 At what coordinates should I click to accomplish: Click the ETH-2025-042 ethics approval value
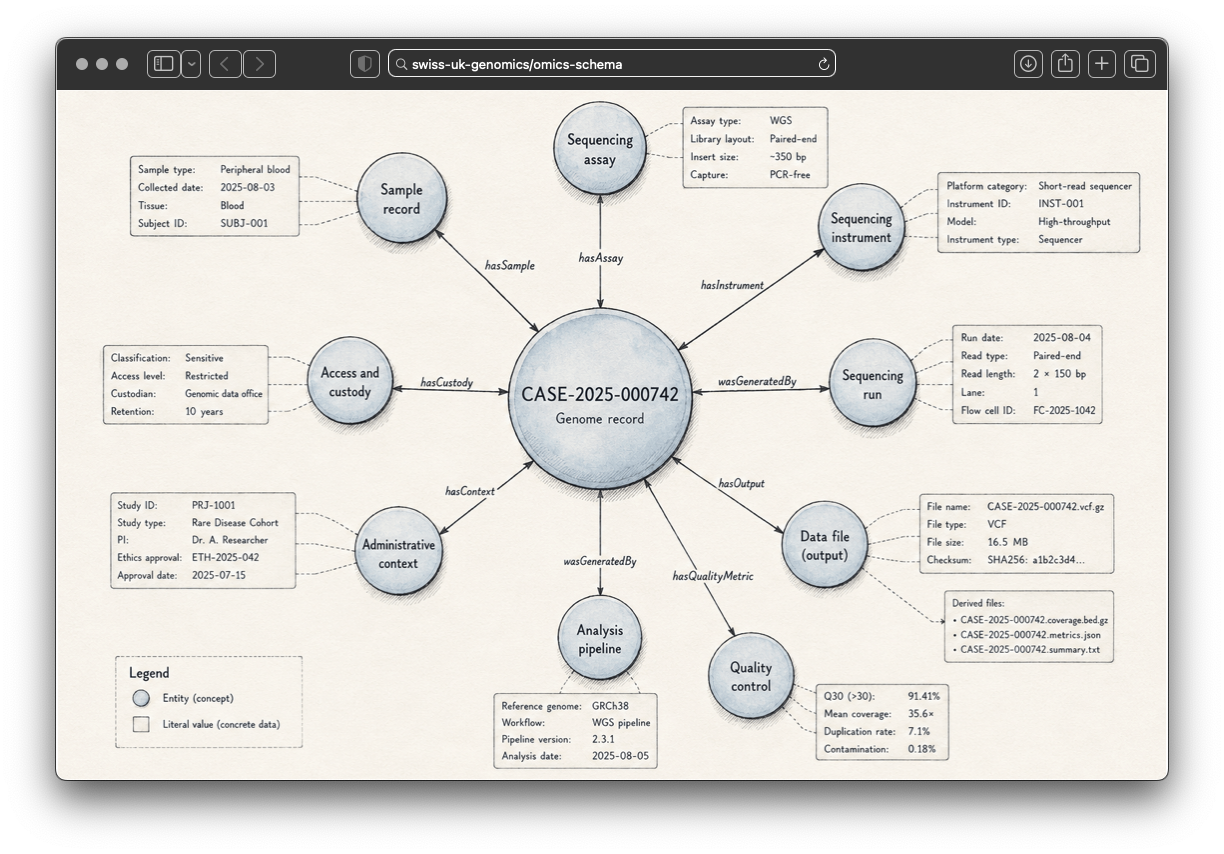tap(226, 558)
